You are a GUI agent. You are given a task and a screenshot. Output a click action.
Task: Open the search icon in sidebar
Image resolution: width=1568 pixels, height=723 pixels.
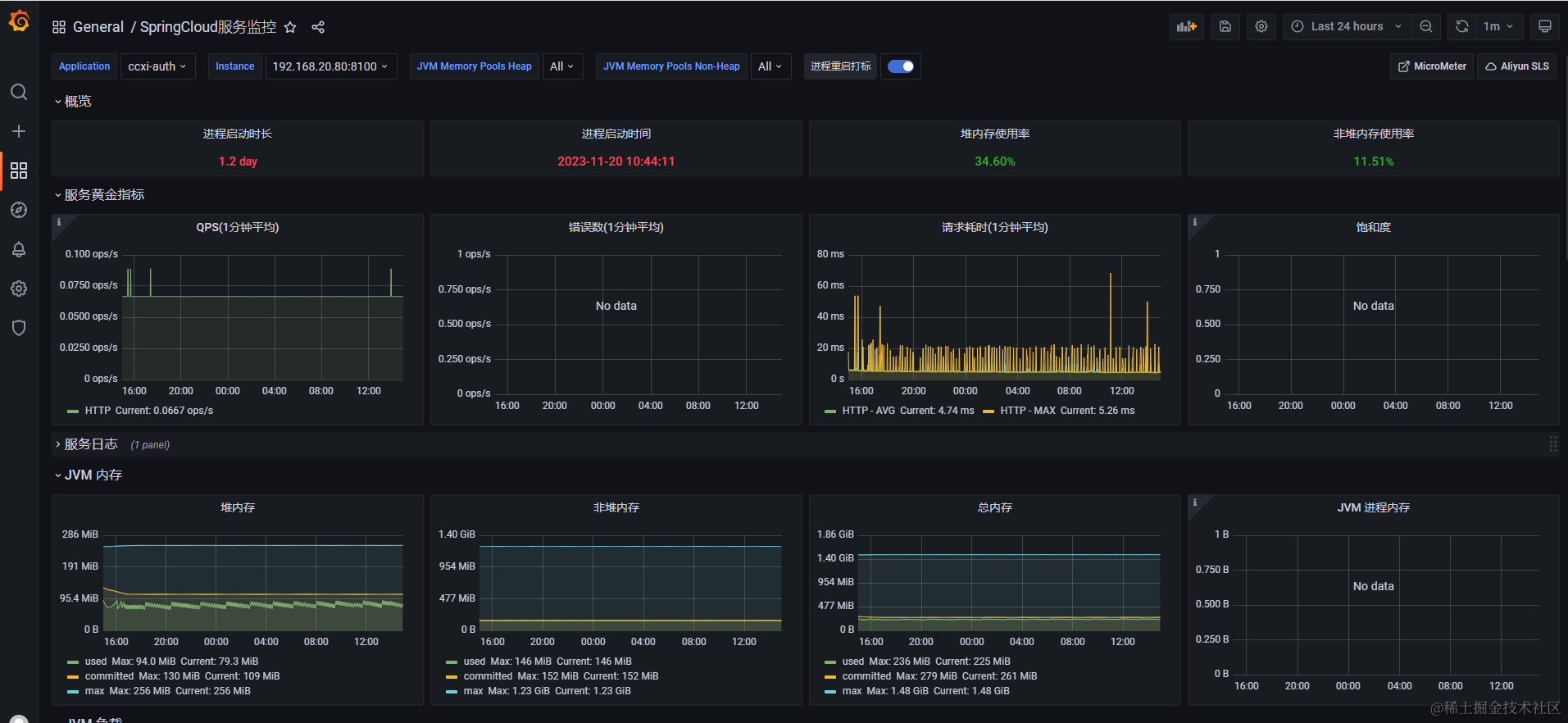(19, 92)
